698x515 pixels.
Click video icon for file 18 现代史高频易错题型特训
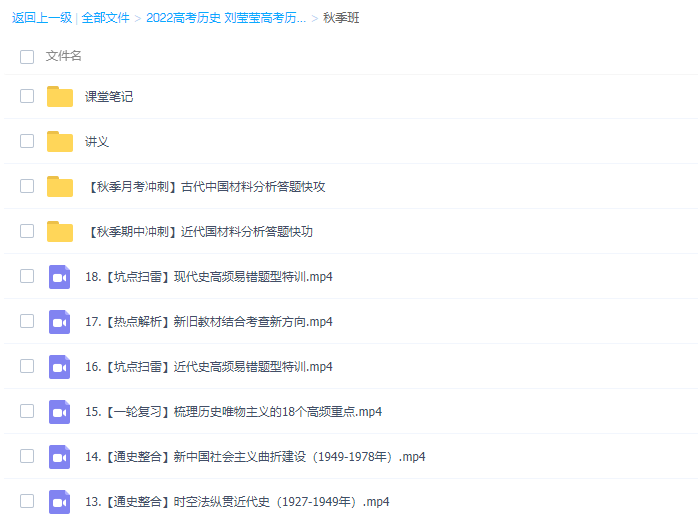coord(60,277)
